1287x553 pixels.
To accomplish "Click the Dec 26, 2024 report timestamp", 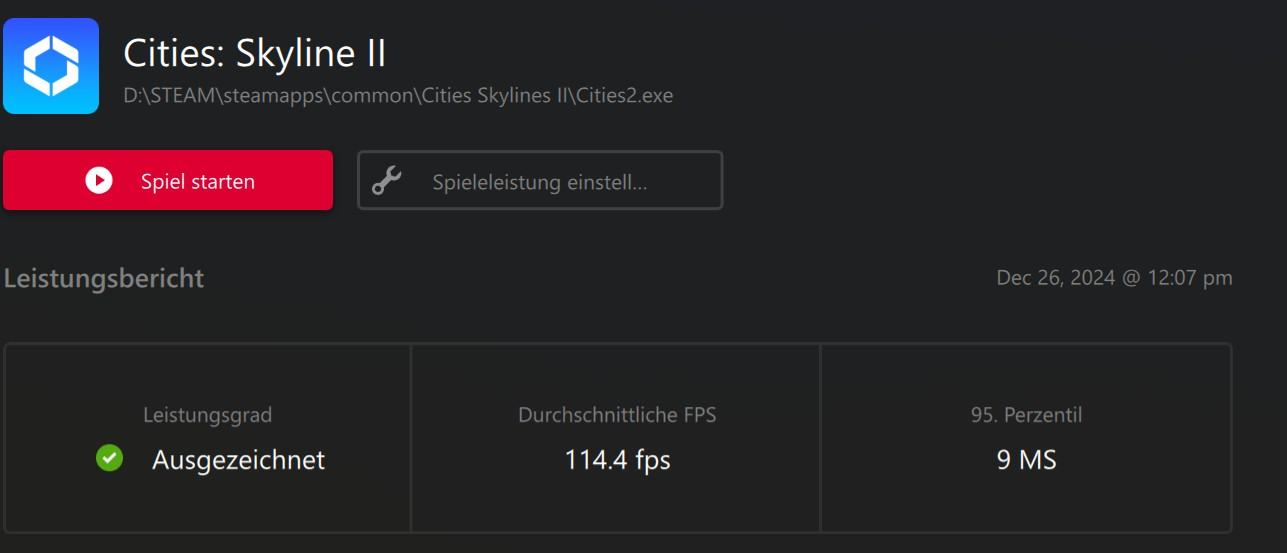I will click(1114, 278).
